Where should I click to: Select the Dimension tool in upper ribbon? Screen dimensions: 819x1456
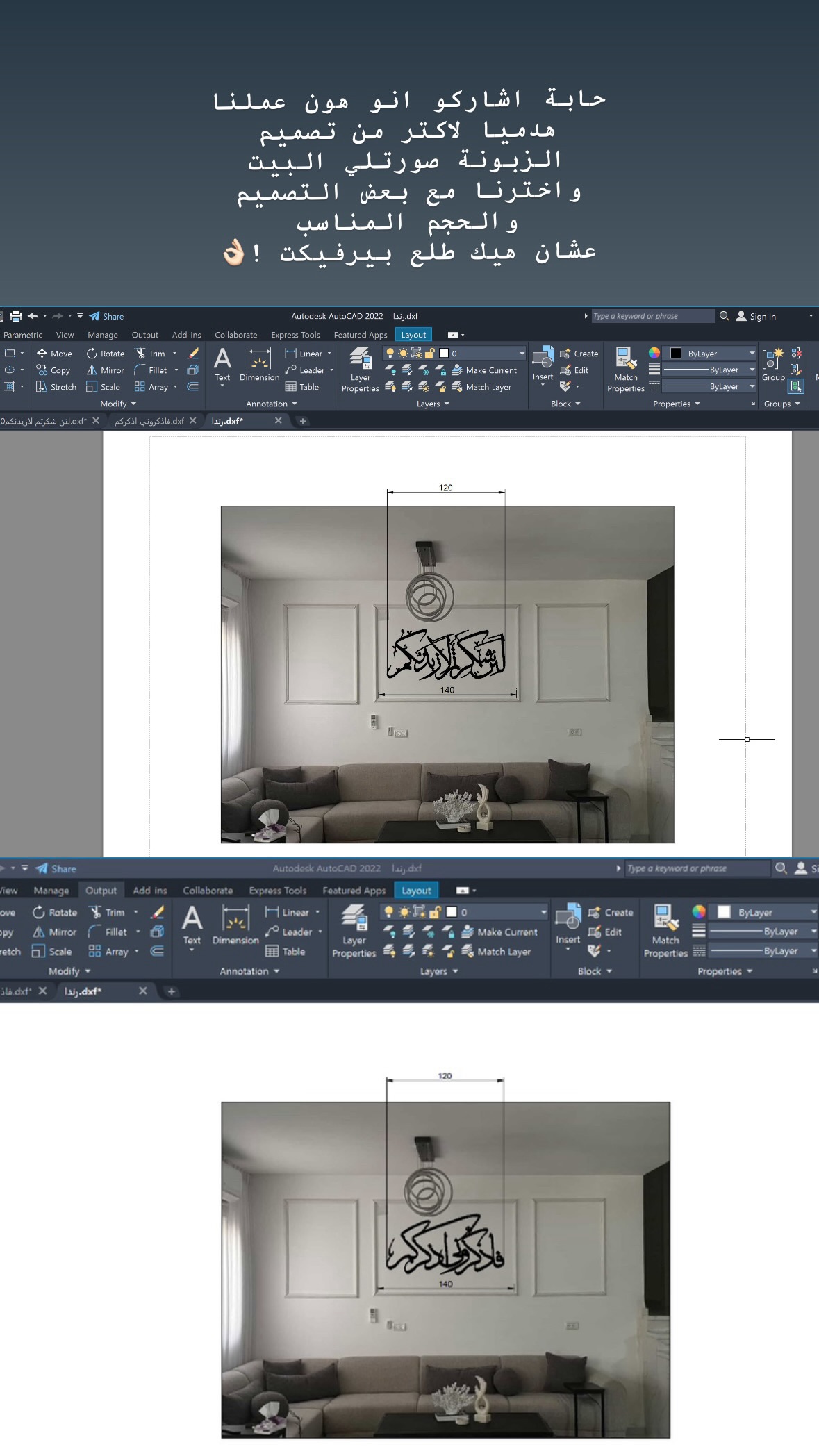tap(259, 365)
